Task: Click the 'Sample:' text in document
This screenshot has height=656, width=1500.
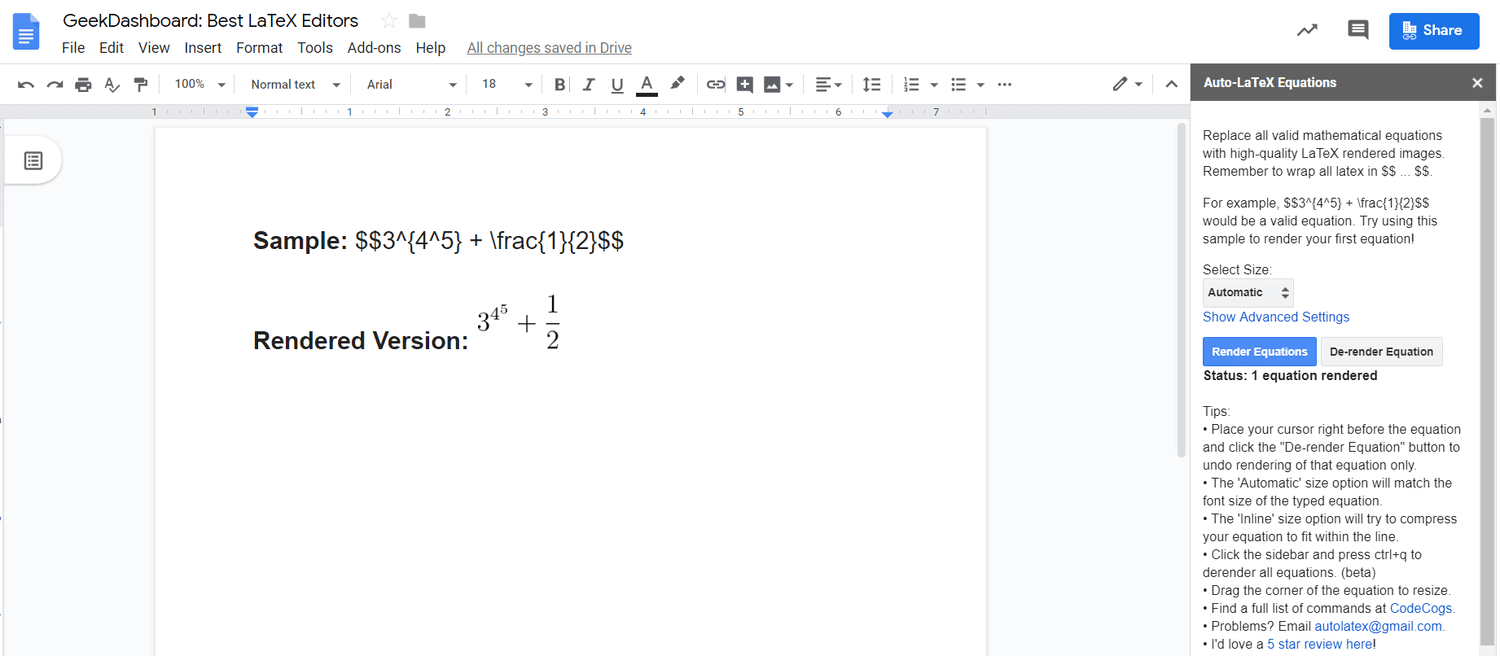Action: (300, 241)
